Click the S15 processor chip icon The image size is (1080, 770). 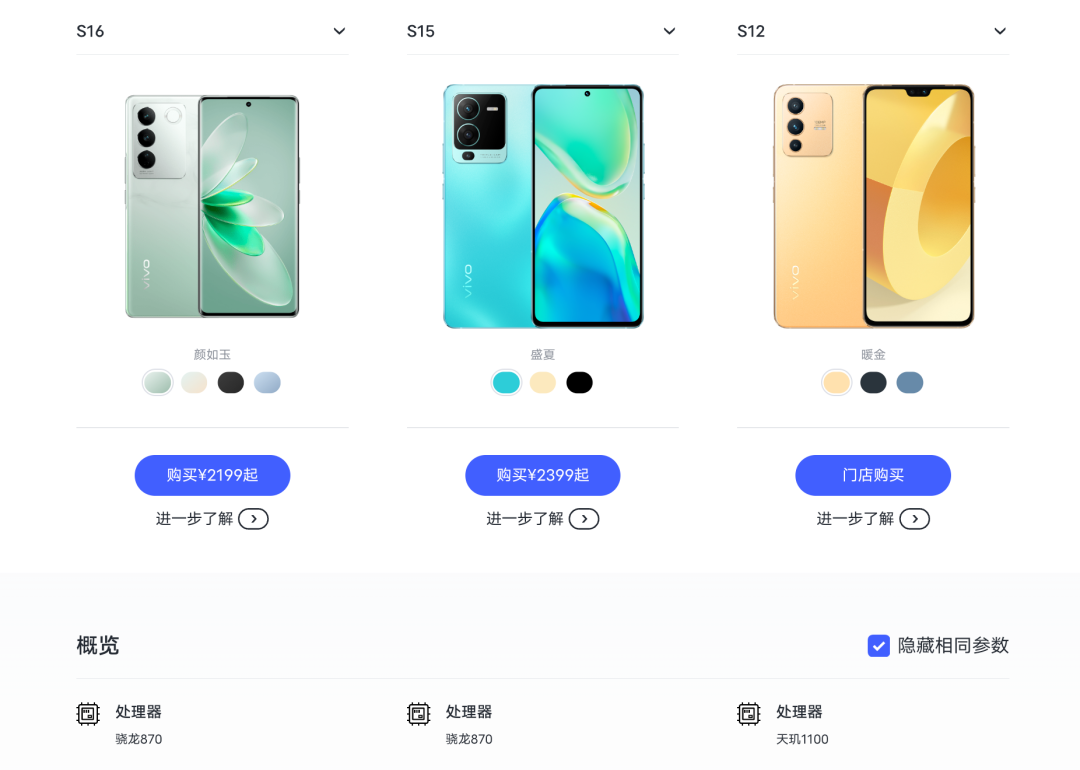[418, 714]
